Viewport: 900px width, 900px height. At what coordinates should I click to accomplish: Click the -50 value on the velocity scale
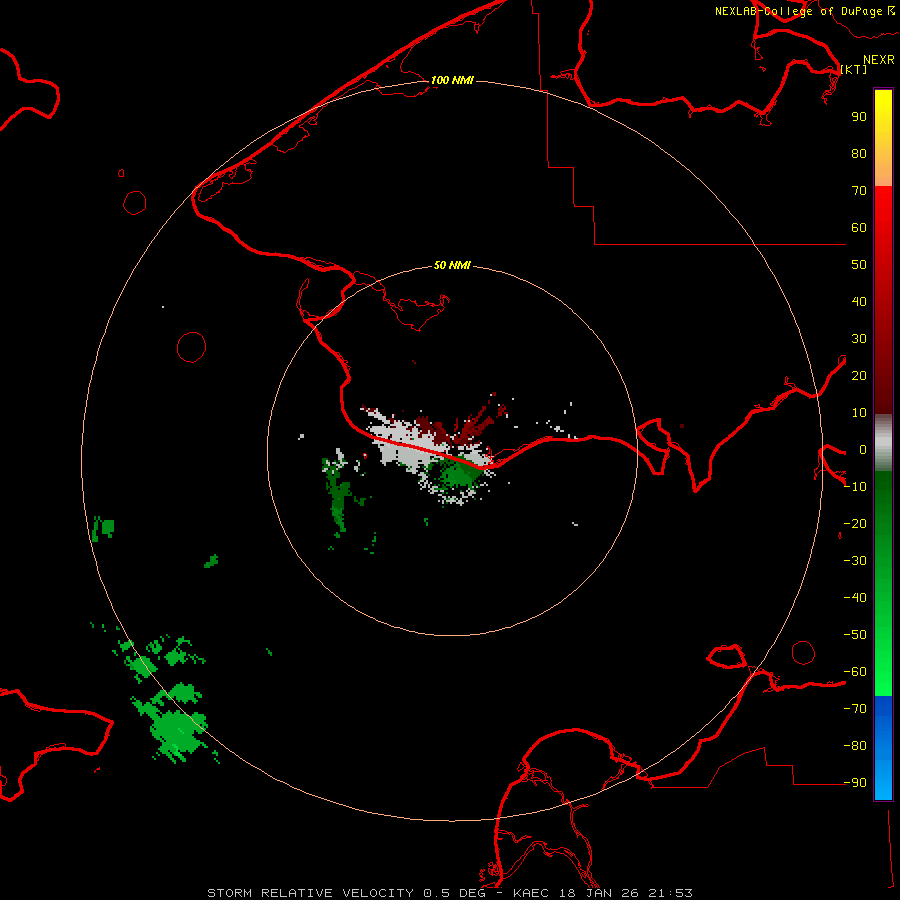855,635
